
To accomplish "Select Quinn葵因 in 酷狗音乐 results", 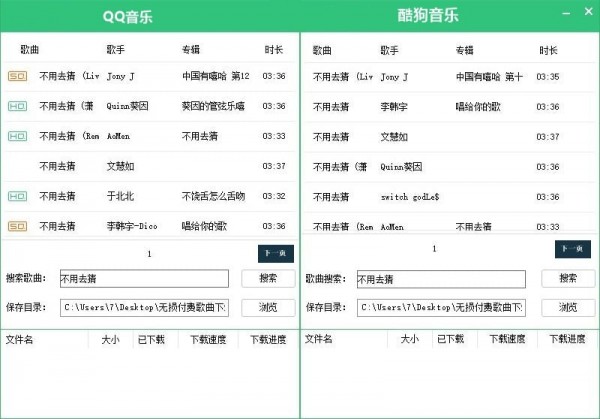I will coord(401,167).
